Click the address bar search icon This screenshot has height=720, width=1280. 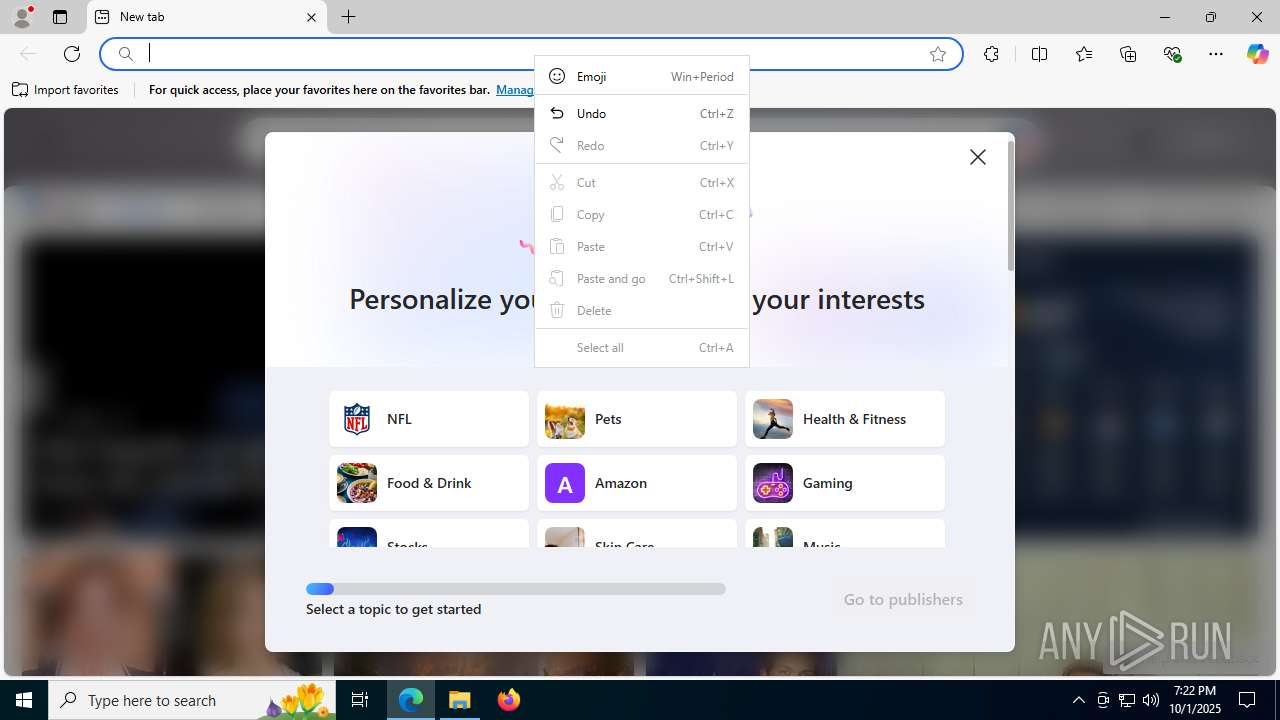coord(126,54)
